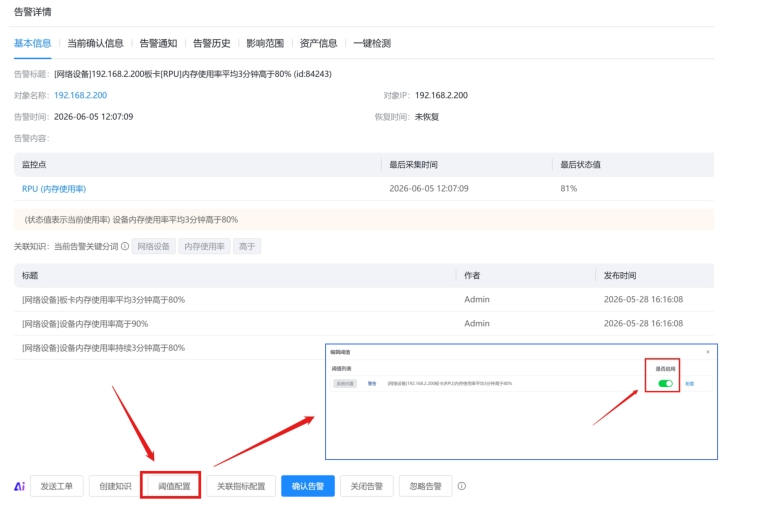The height and width of the screenshot is (527, 771).
Task: Toggle the 是否启用 switch off
Action: [x=665, y=383]
